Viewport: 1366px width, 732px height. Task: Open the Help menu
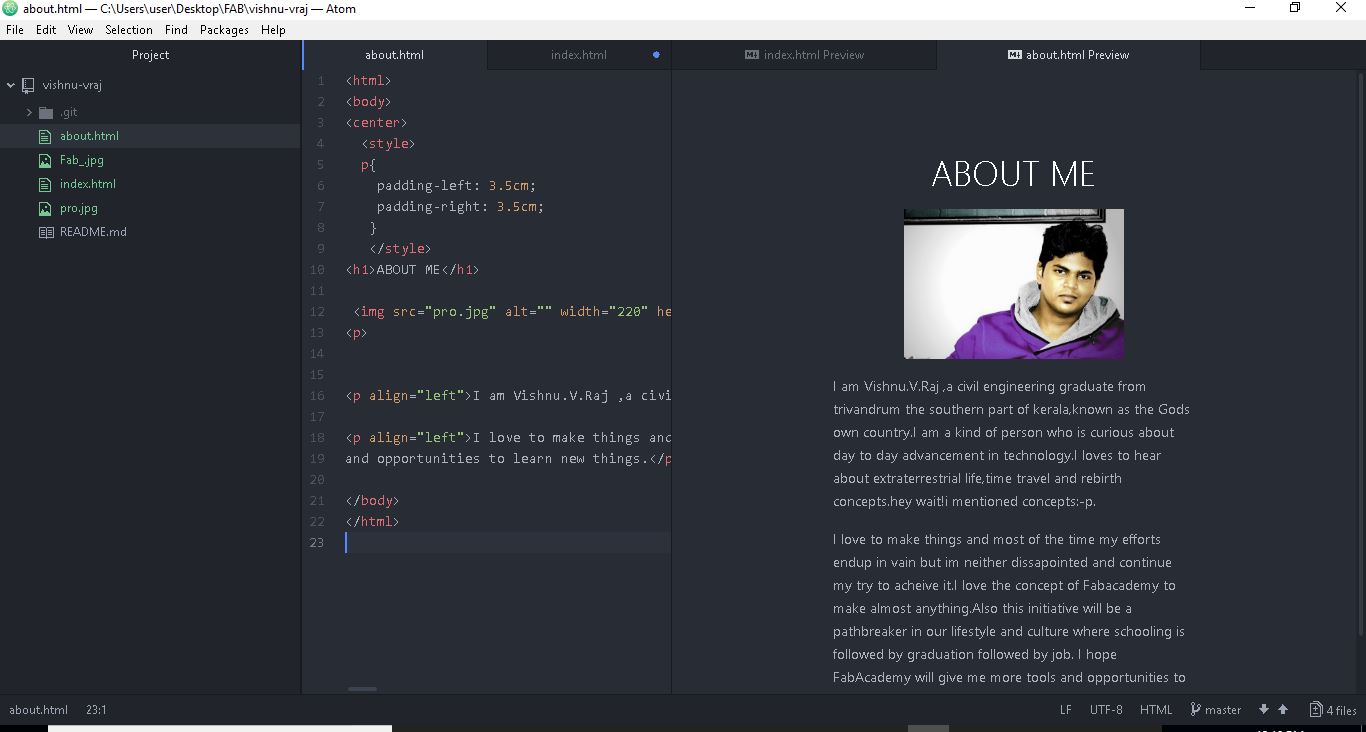[x=273, y=30]
